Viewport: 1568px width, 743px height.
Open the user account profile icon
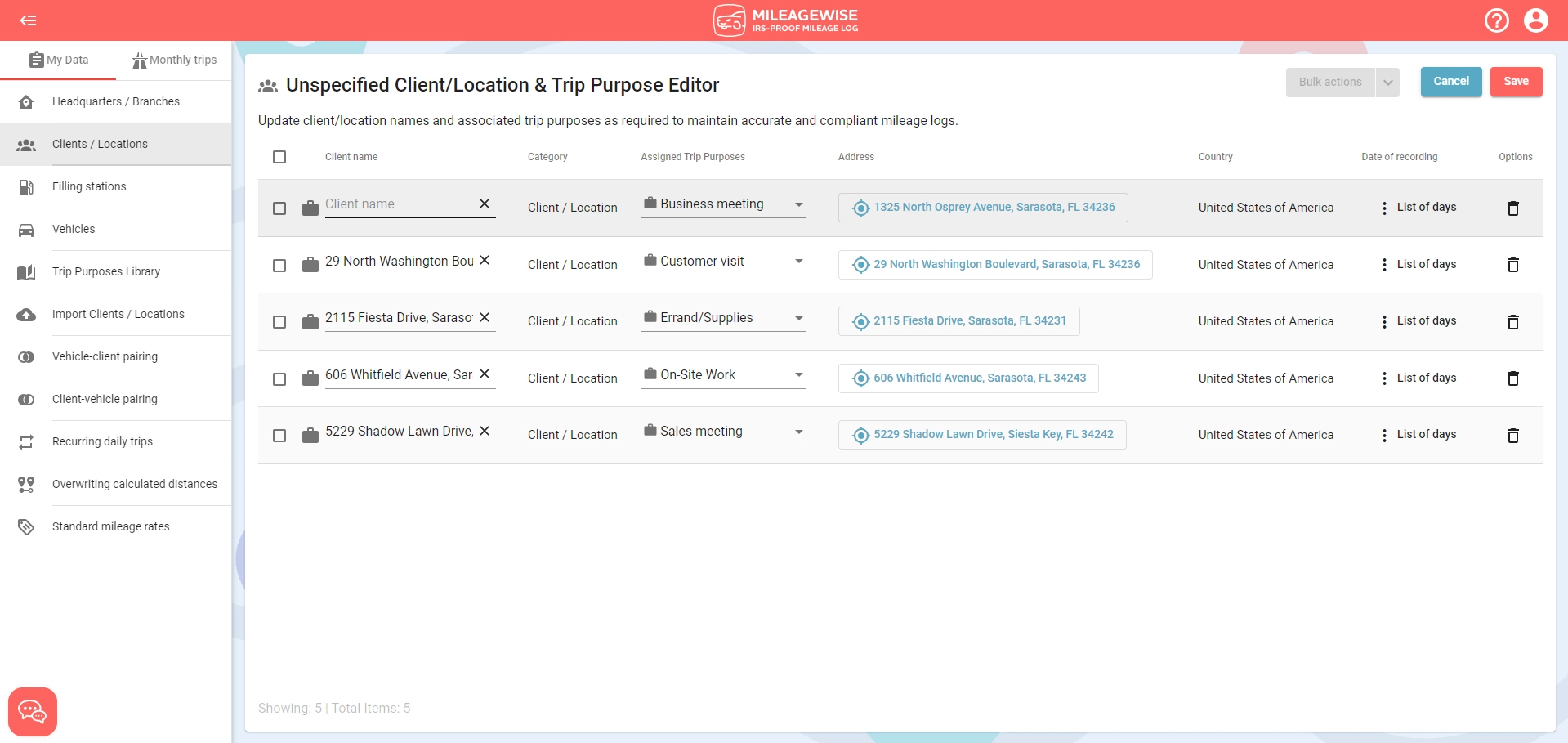click(x=1535, y=20)
